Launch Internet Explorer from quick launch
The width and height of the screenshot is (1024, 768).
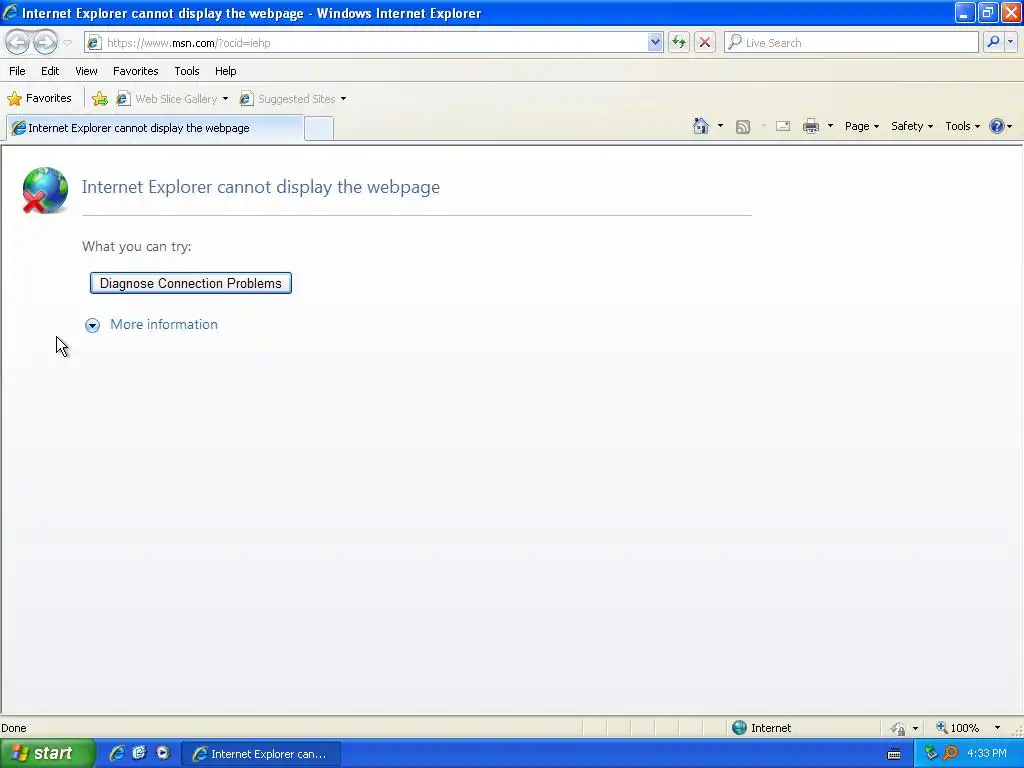117,753
